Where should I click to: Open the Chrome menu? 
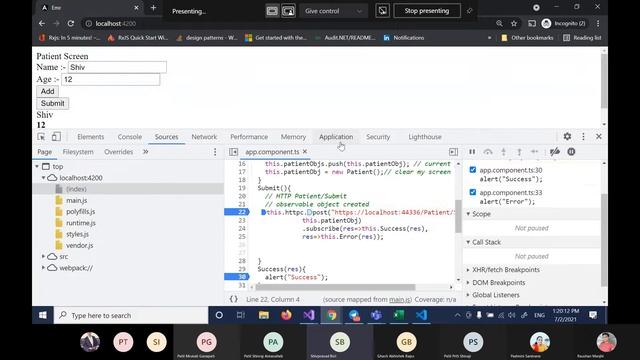tap(598, 24)
